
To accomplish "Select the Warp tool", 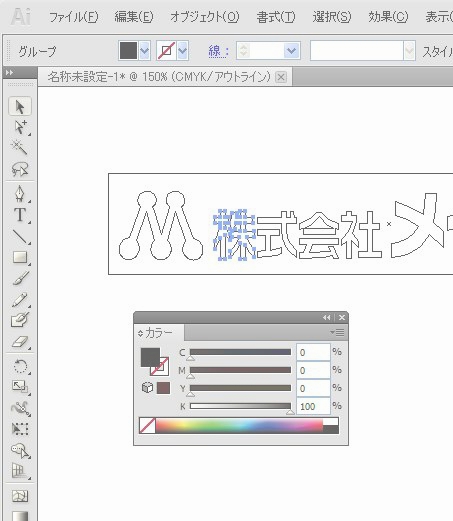I will [x=20, y=408].
